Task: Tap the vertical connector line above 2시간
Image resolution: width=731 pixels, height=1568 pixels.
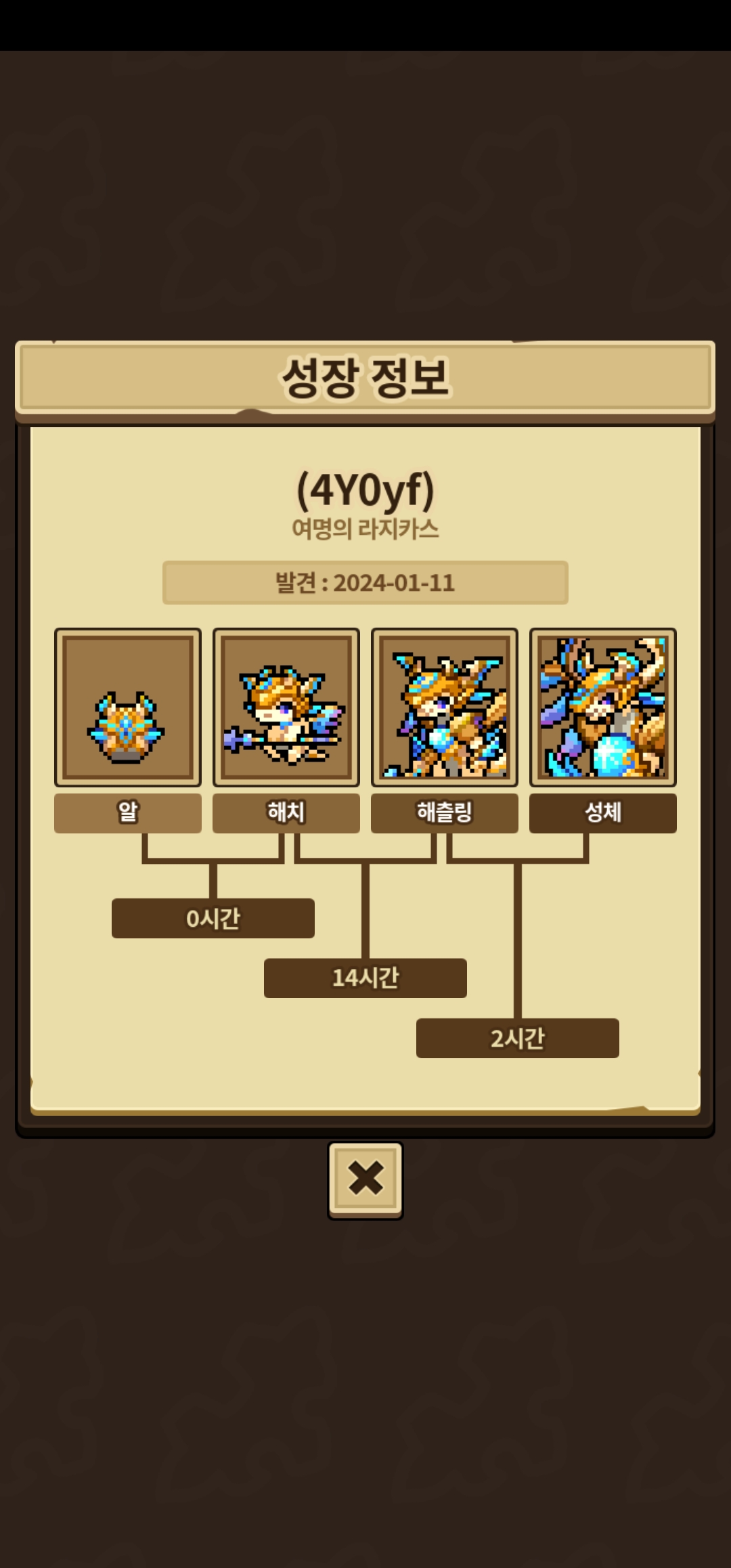Action: tap(518, 940)
